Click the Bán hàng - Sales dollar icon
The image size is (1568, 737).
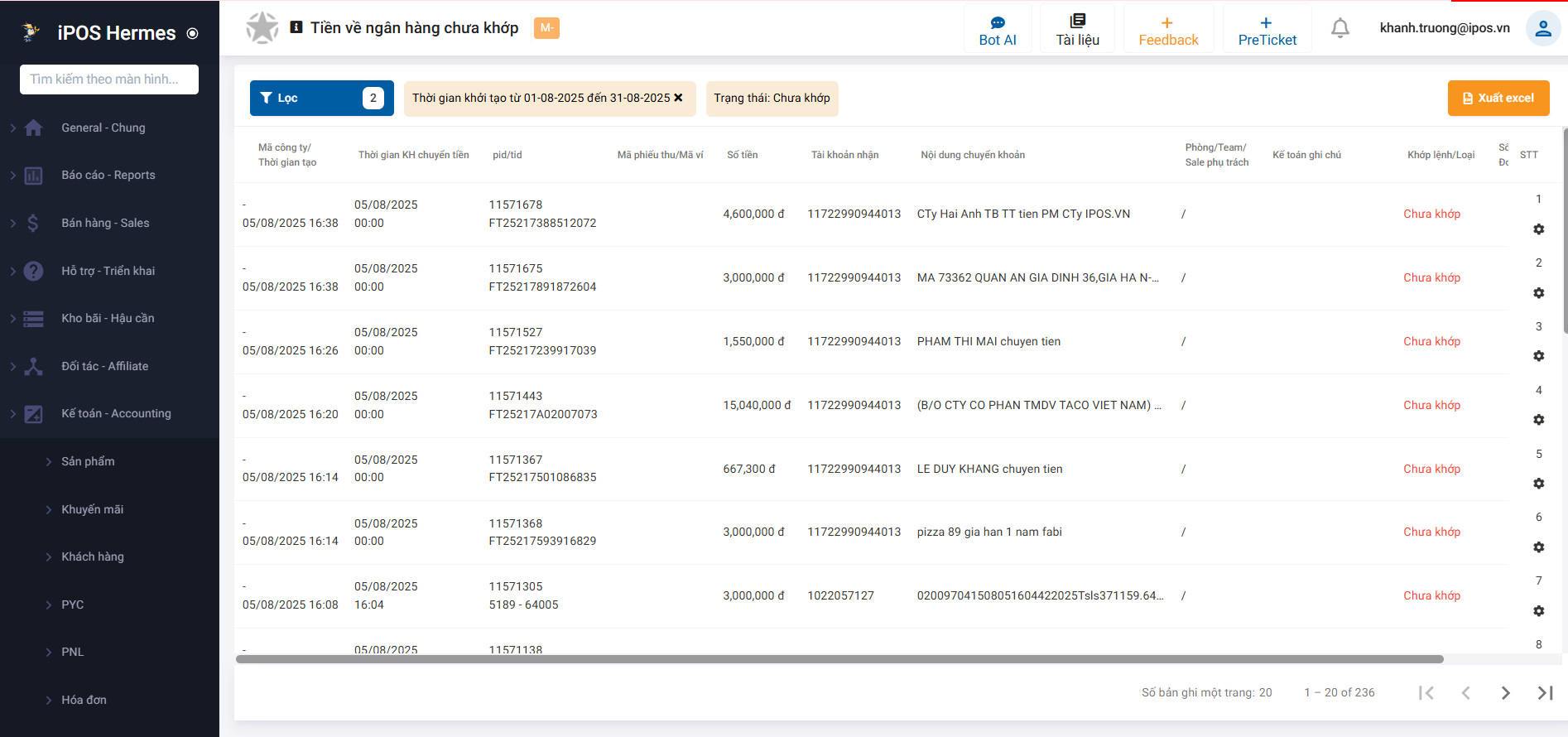33,223
